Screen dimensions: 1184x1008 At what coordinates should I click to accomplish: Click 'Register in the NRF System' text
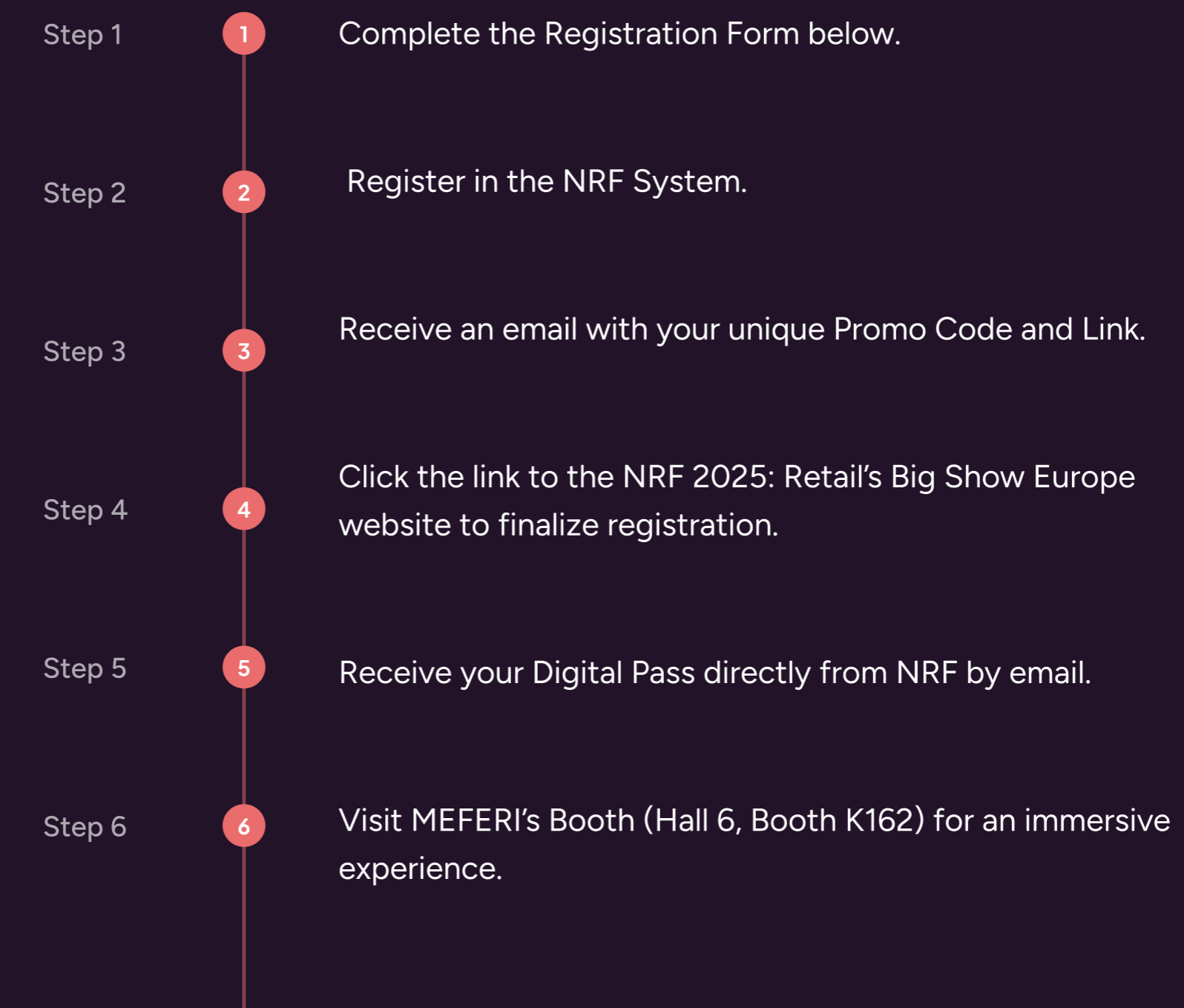[x=547, y=182]
